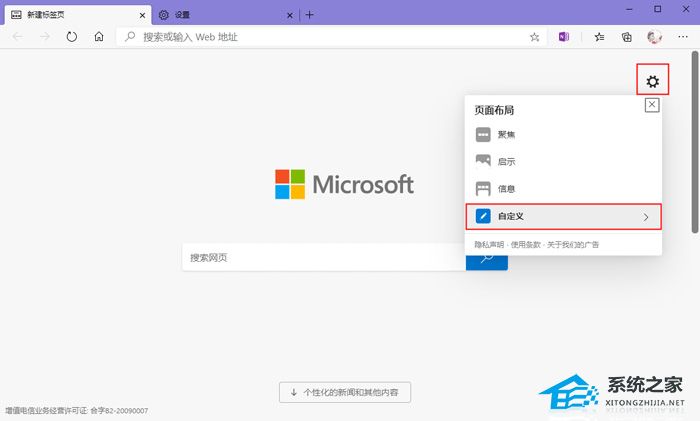Go to the home page icon
The height and width of the screenshot is (421, 700).
[99, 37]
